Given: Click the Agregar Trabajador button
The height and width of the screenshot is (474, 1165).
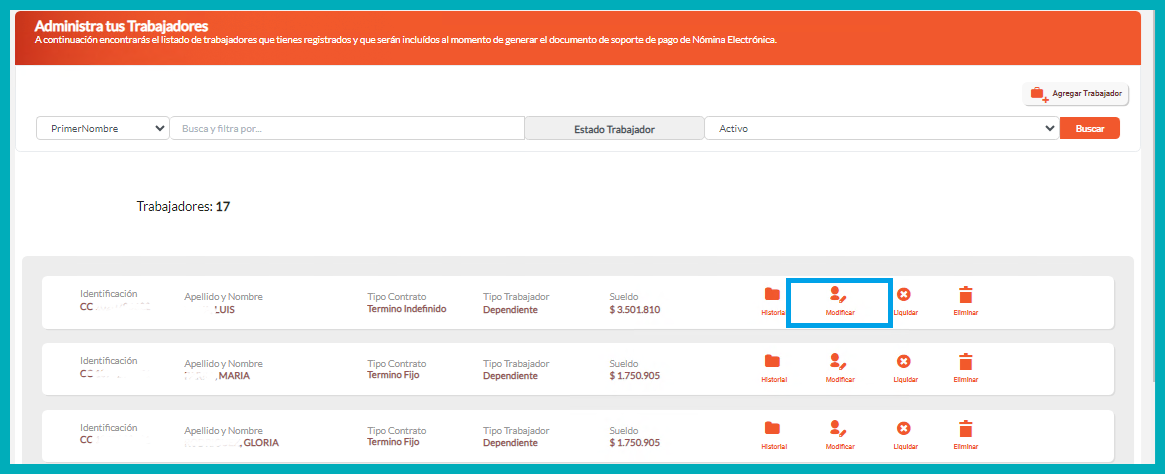Looking at the screenshot, I should point(1076,94).
